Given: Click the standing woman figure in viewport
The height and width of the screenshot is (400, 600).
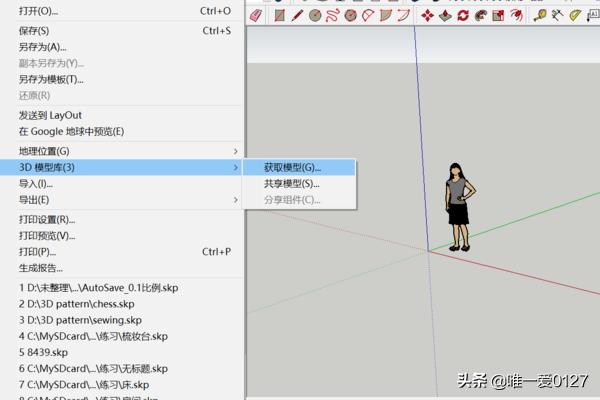Looking at the screenshot, I should click(x=458, y=207).
